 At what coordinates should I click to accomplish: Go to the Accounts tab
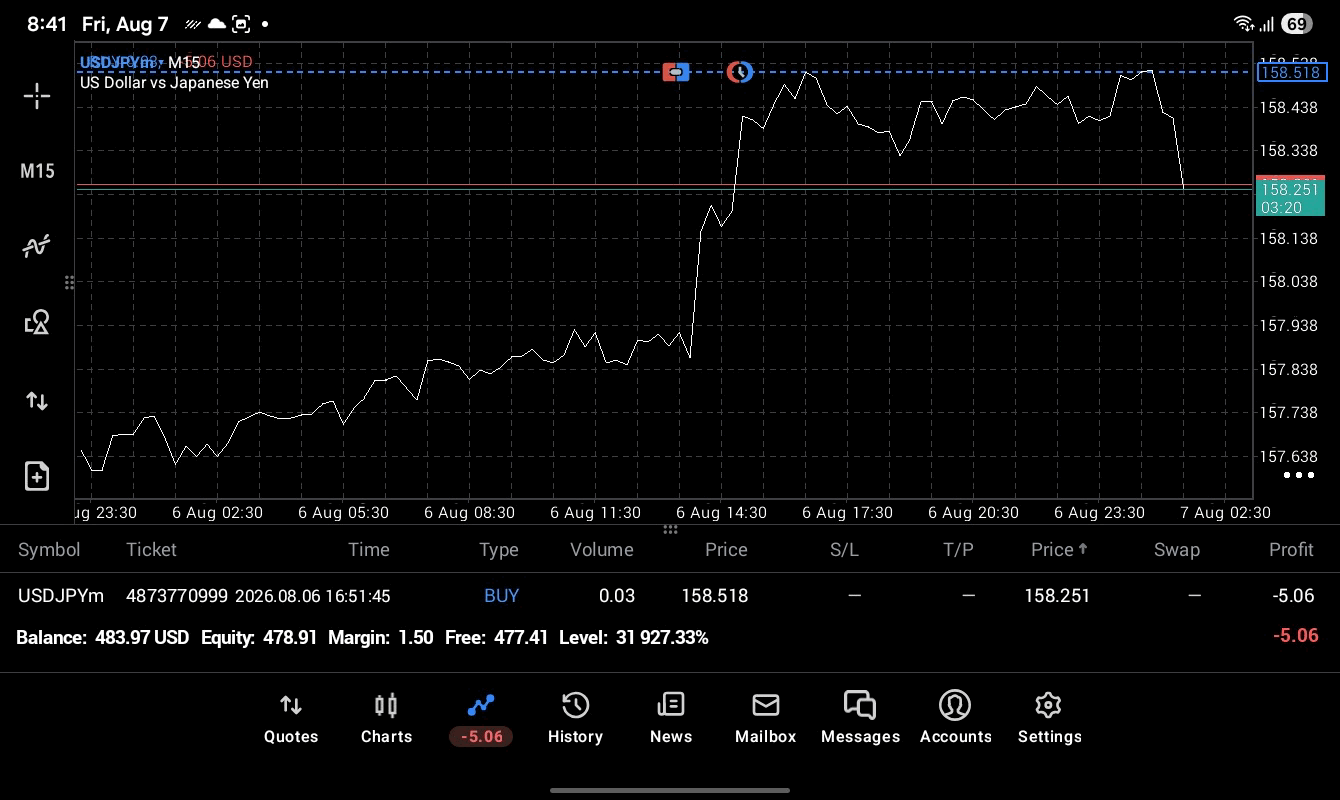[955, 719]
